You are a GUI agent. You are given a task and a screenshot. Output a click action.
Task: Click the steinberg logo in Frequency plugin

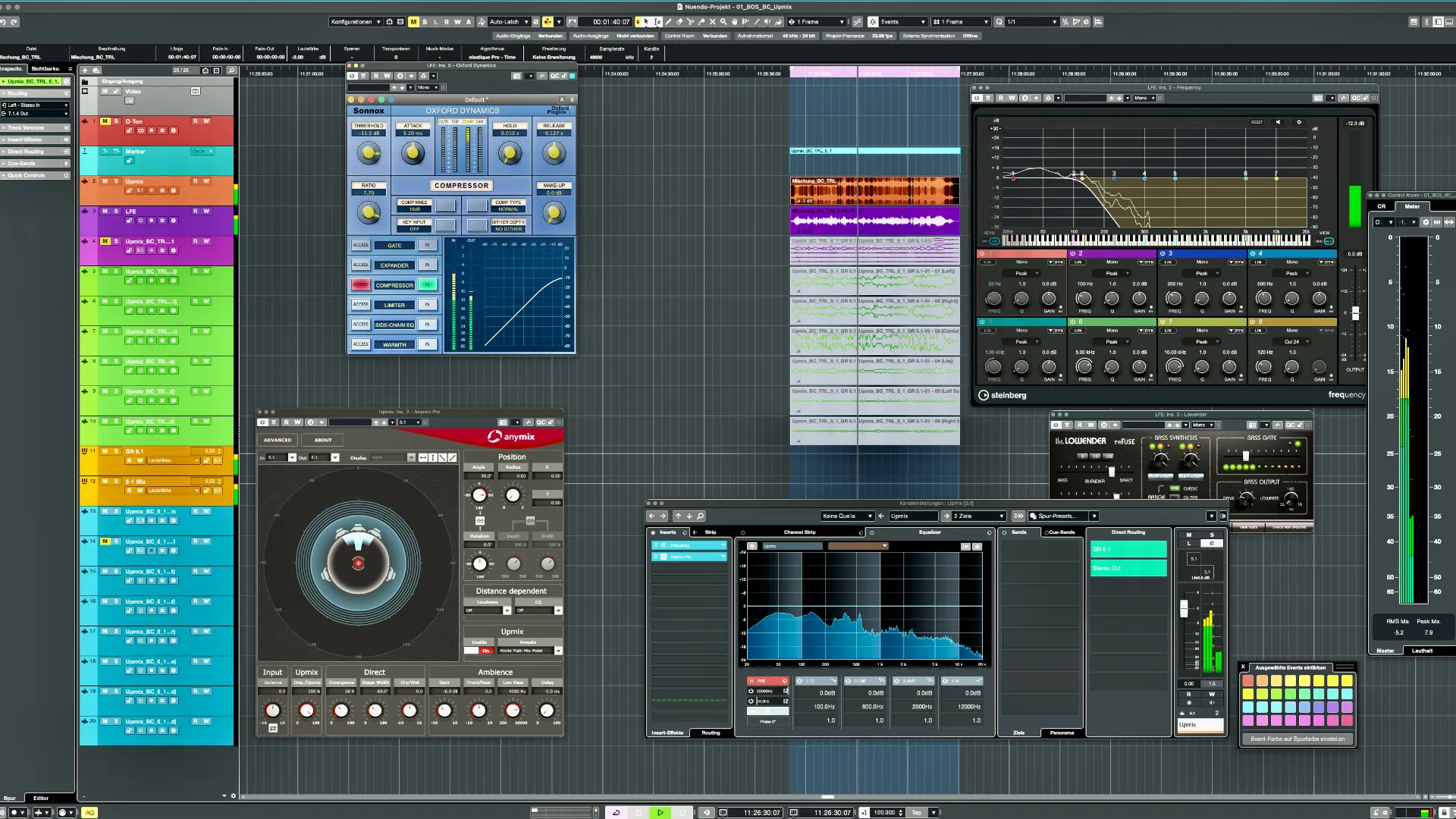pos(1003,395)
